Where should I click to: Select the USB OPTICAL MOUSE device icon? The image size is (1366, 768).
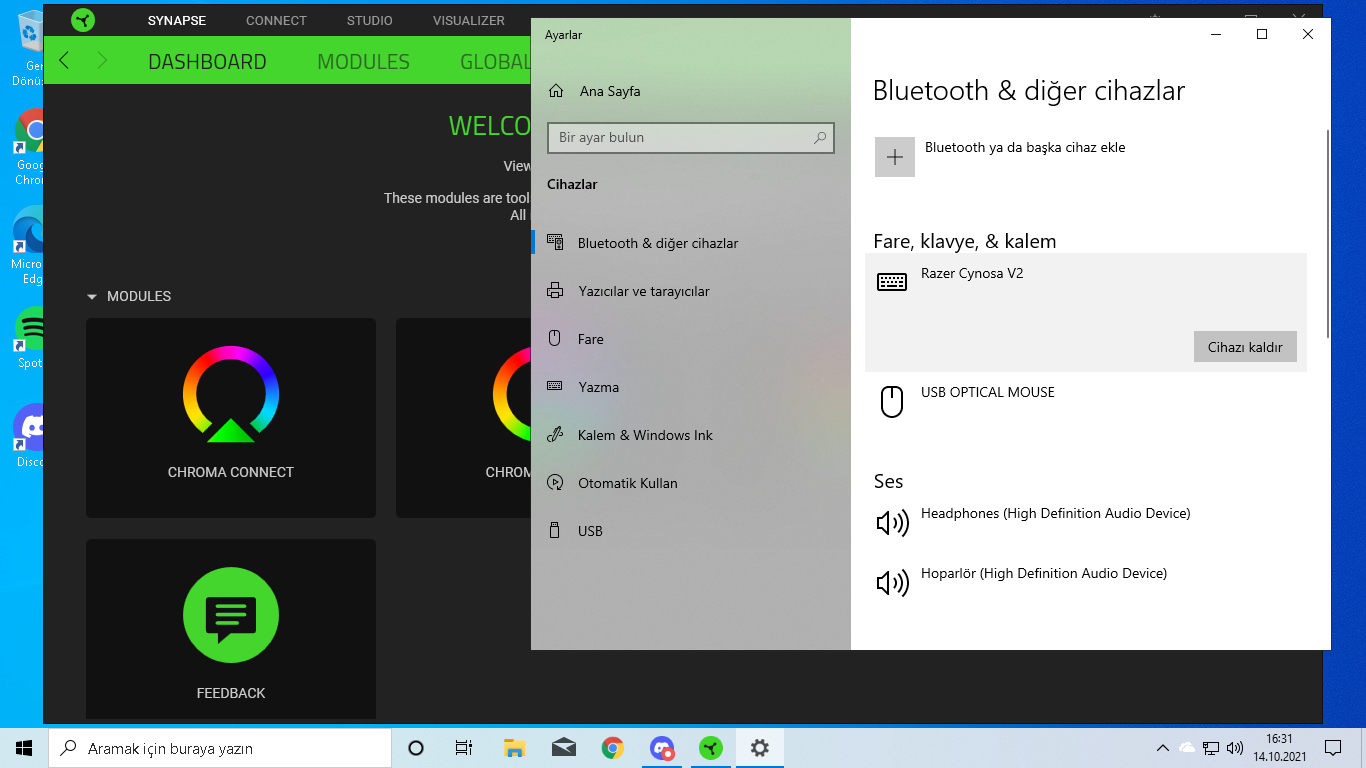tap(891, 401)
